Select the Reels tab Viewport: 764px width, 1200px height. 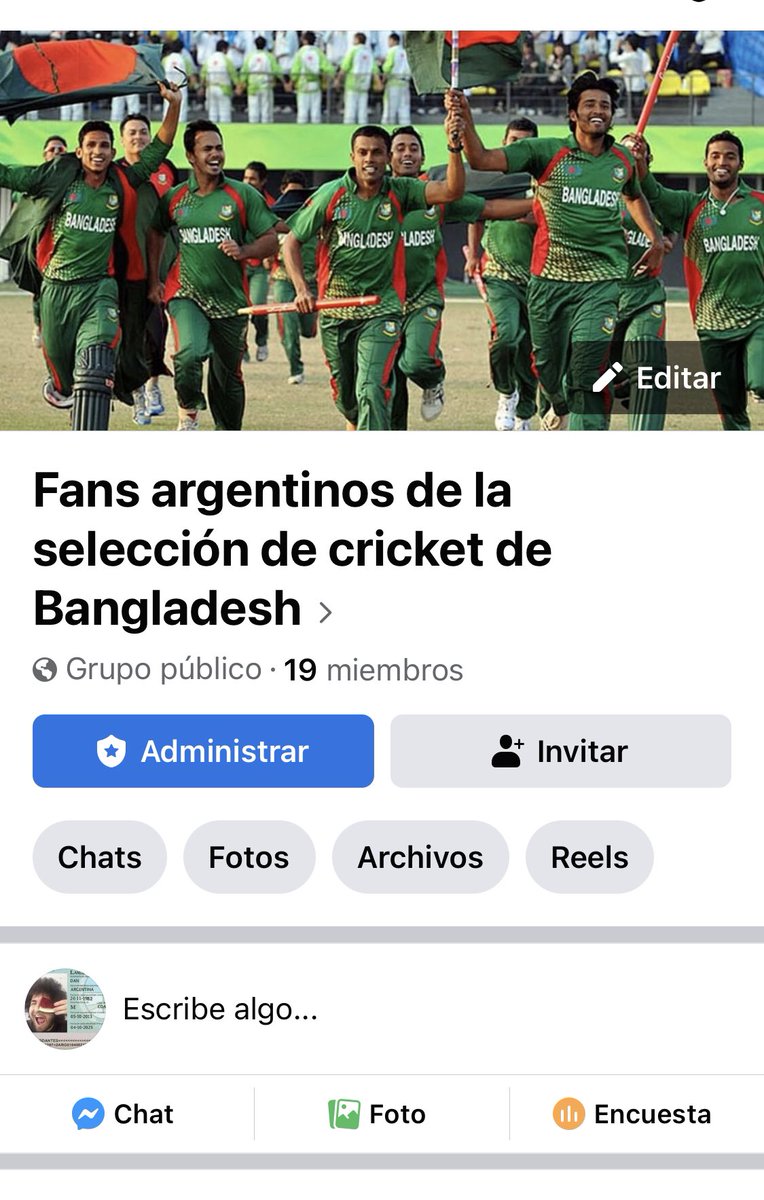tap(590, 857)
